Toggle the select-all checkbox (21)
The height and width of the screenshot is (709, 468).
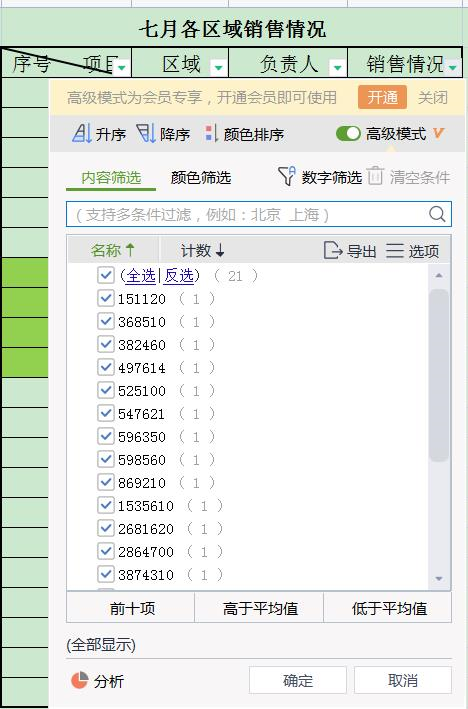(106, 275)
